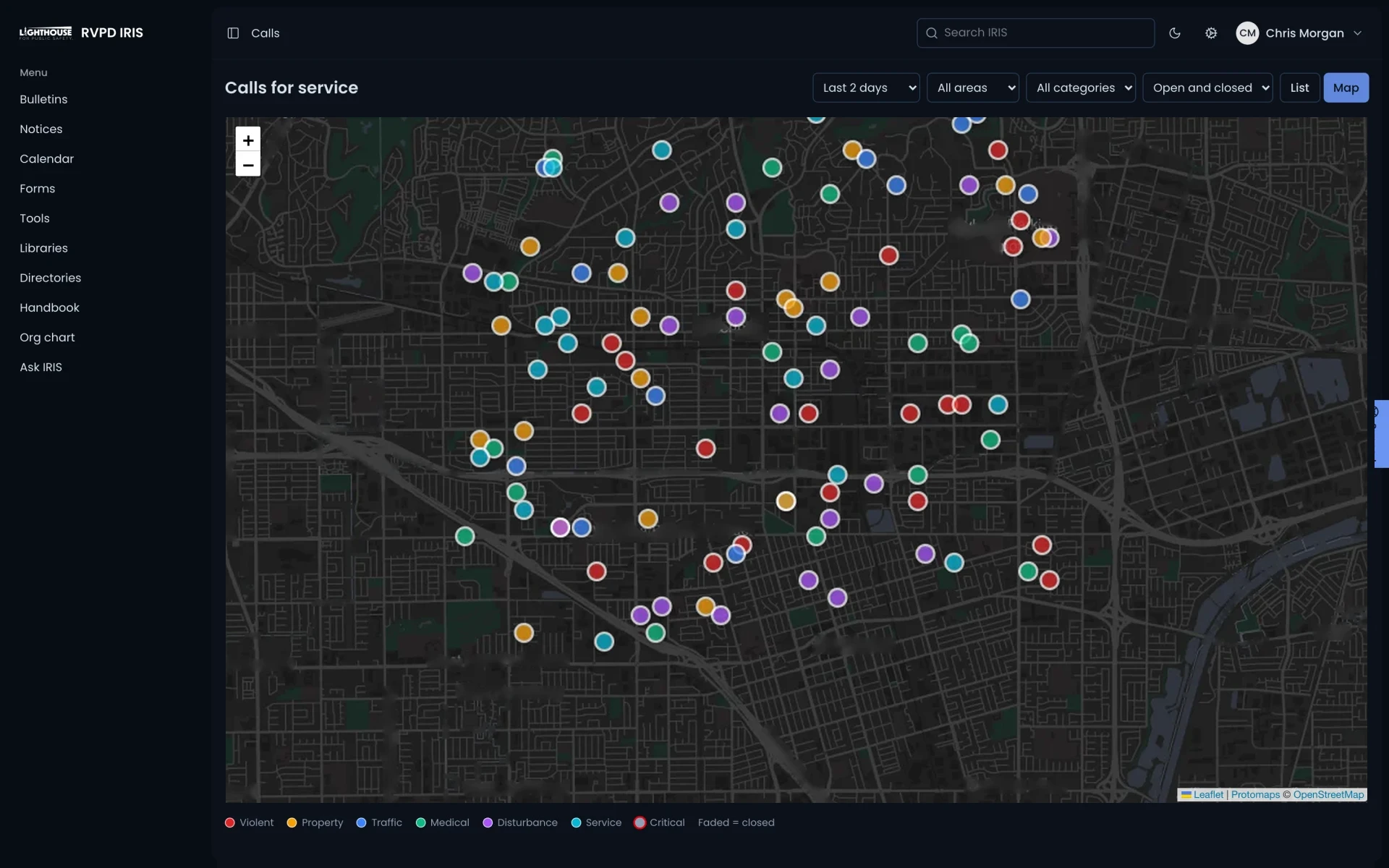Click the Critical legend dot
This screenshot has height=868, width=1389.
point(640,822)
